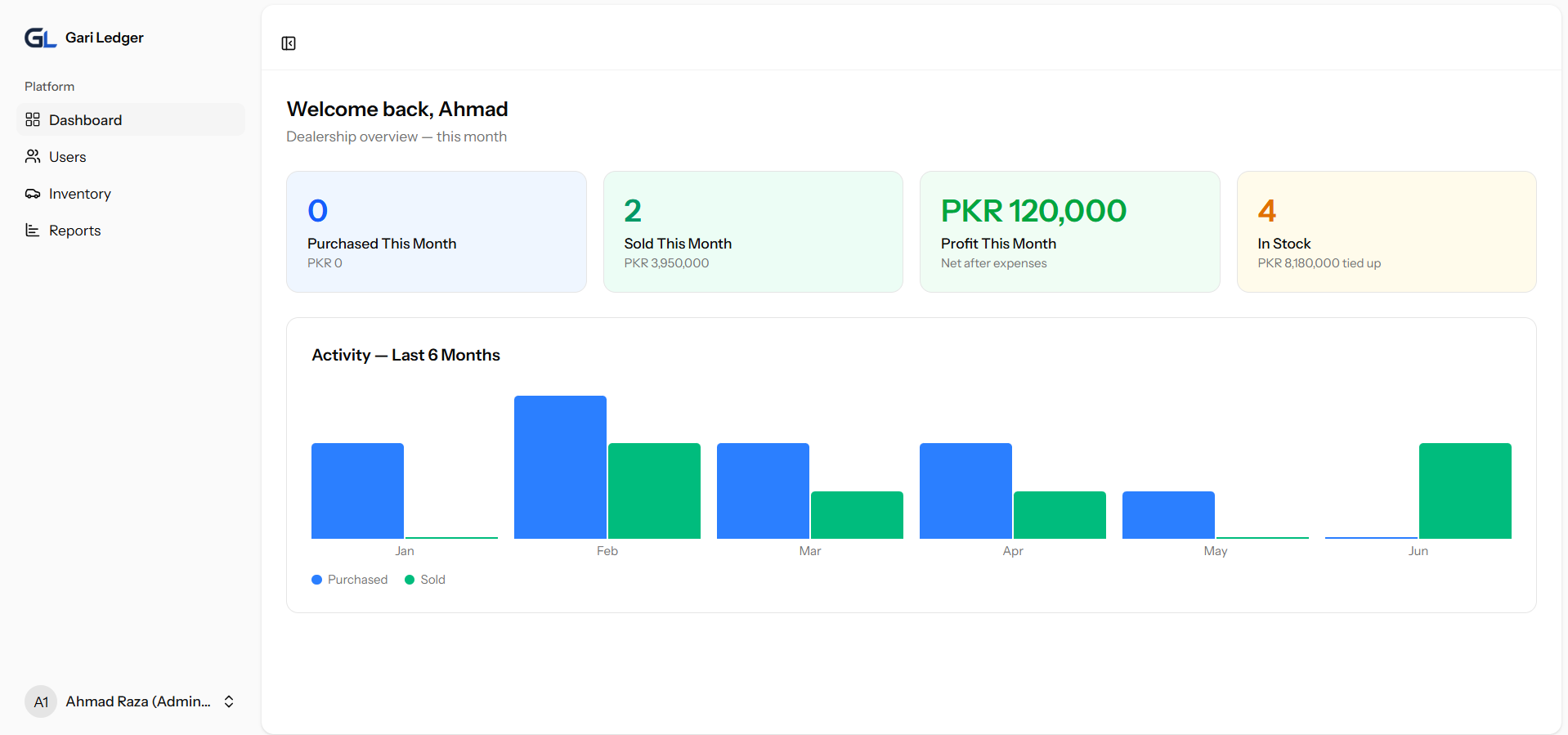The width and height of the screenshot is (1568, 735).
Task: Click the Mar axis label
Action: click(810, 551)
